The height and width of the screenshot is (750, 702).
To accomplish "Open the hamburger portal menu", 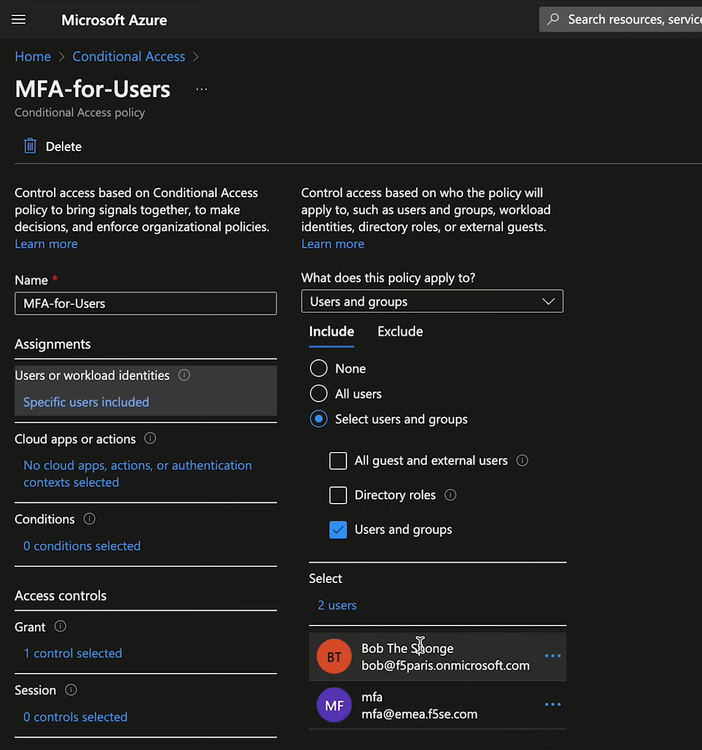I will click(x=18, y=20).
